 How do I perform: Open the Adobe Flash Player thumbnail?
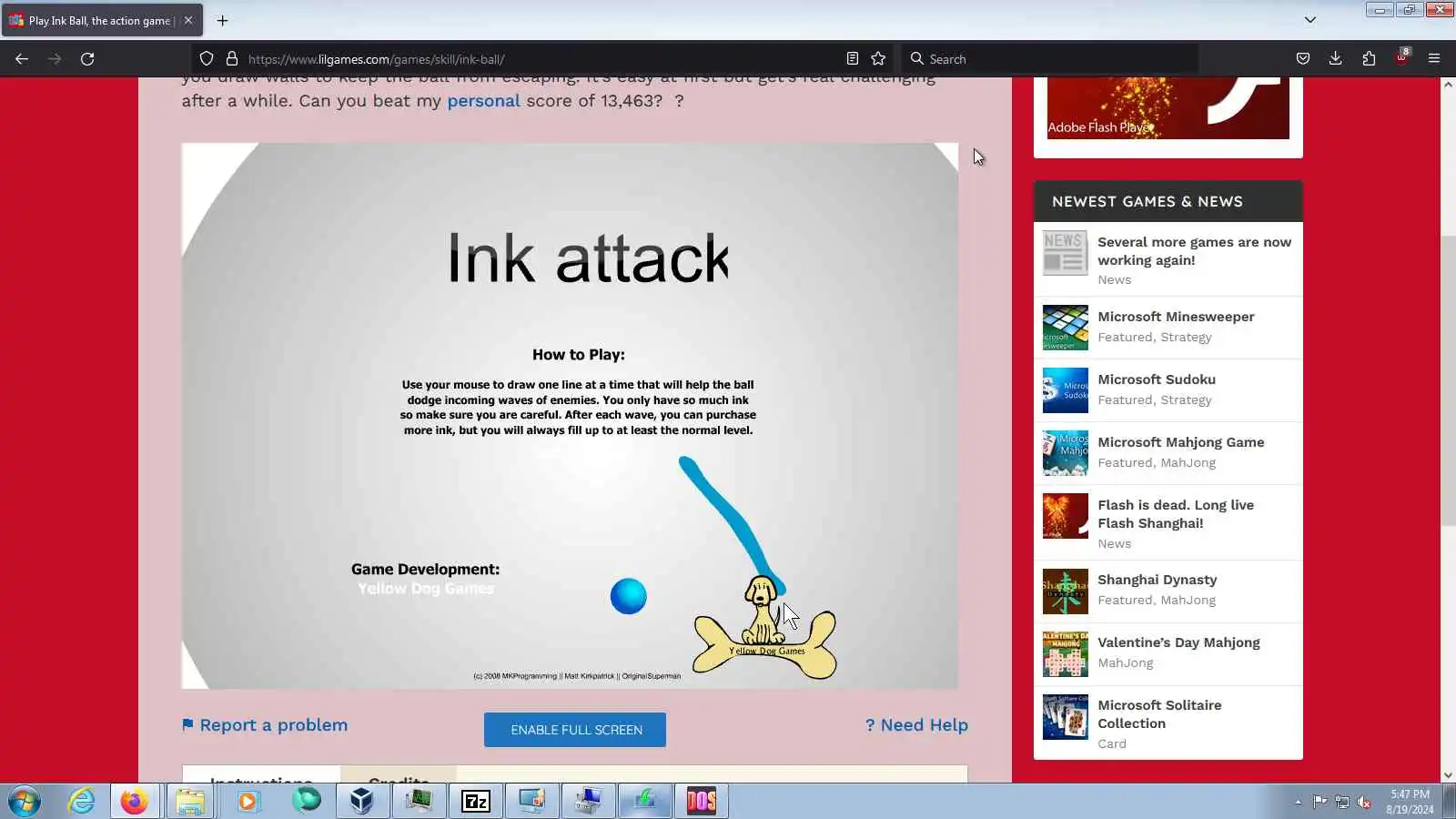click(x=1168, y=107)
